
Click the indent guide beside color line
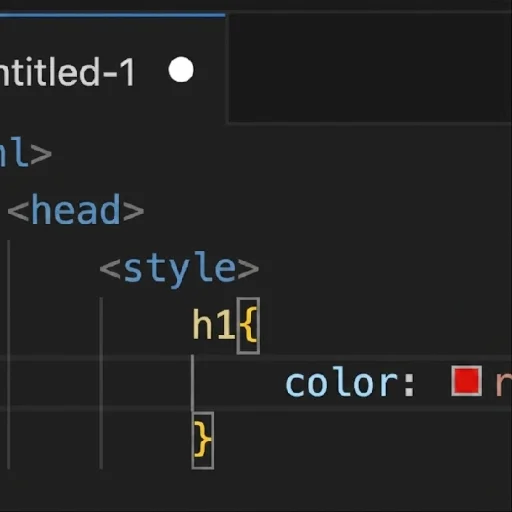coord(192,383)
